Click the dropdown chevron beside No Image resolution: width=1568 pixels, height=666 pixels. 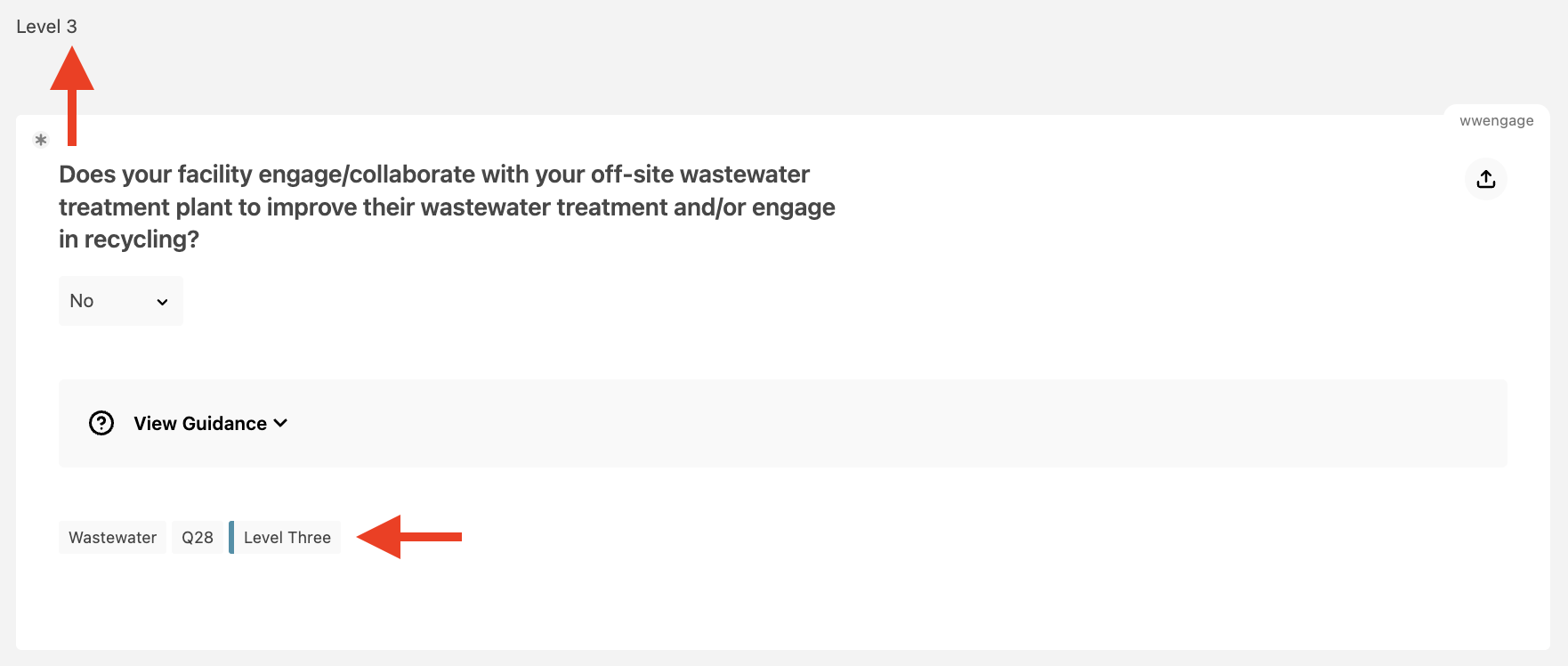click(162, 302)
